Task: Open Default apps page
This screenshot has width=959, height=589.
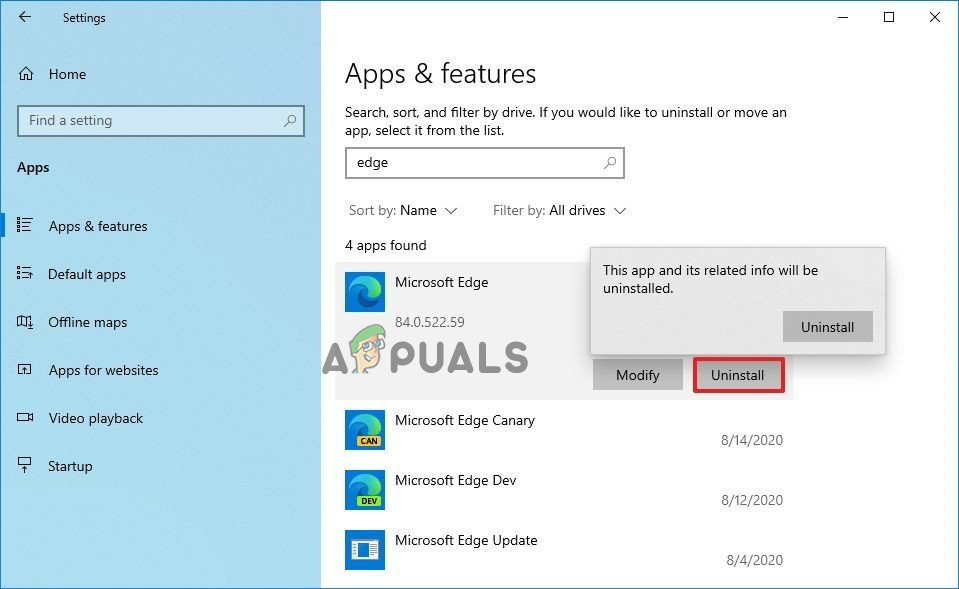Action: (87, 274)
